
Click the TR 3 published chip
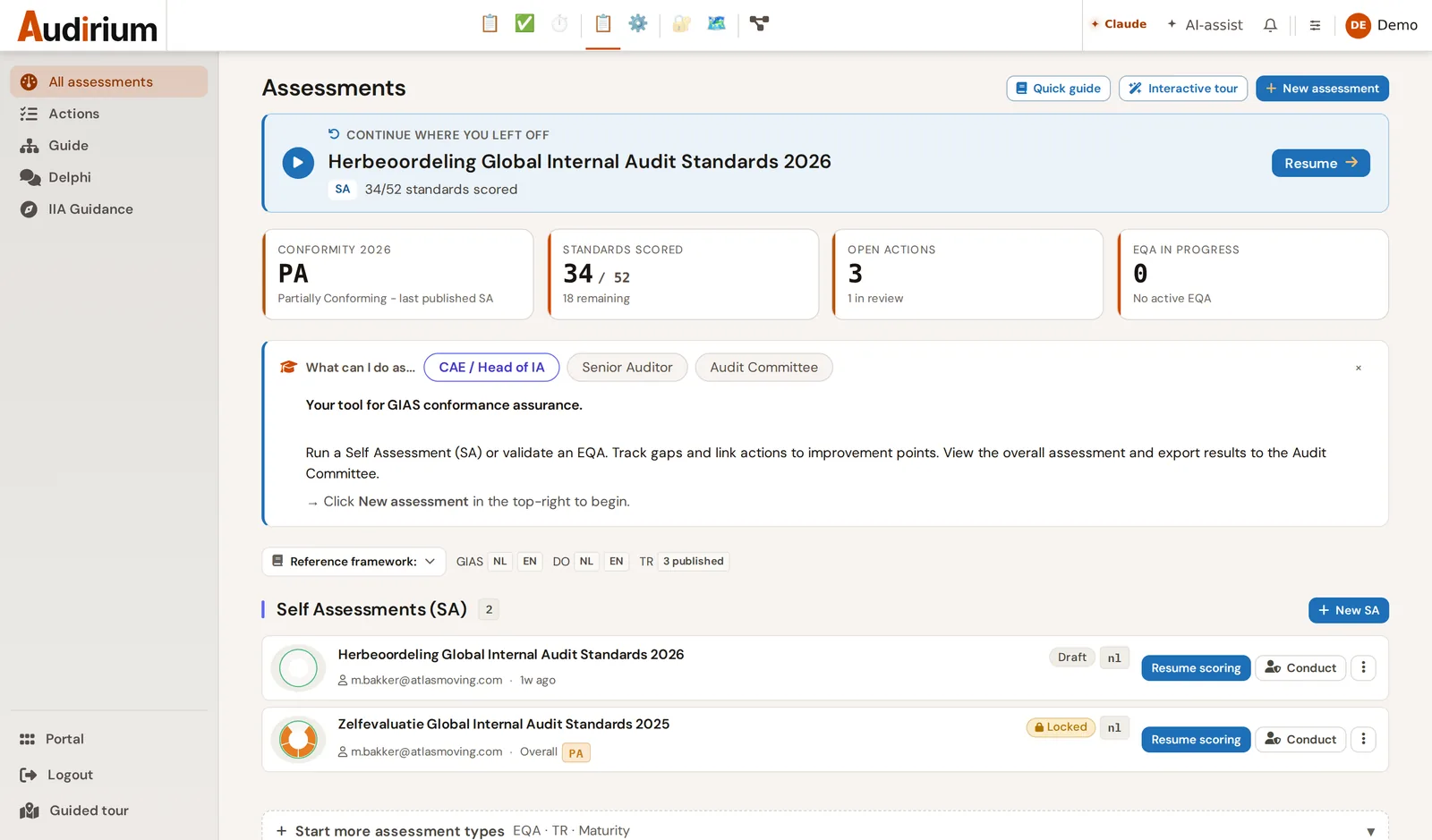tap(693, 562)
